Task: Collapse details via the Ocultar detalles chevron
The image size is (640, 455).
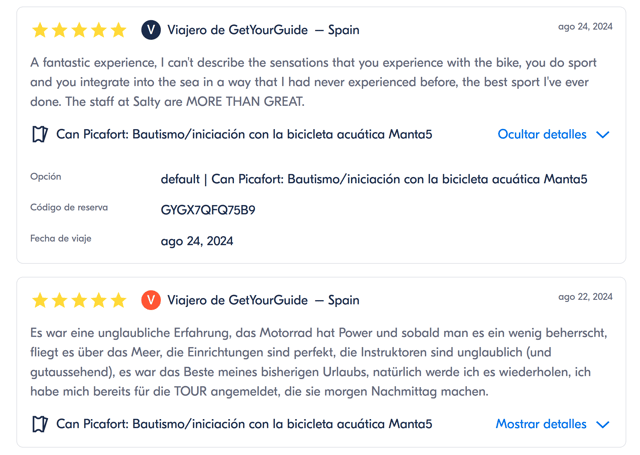Action: pos(603,134)
